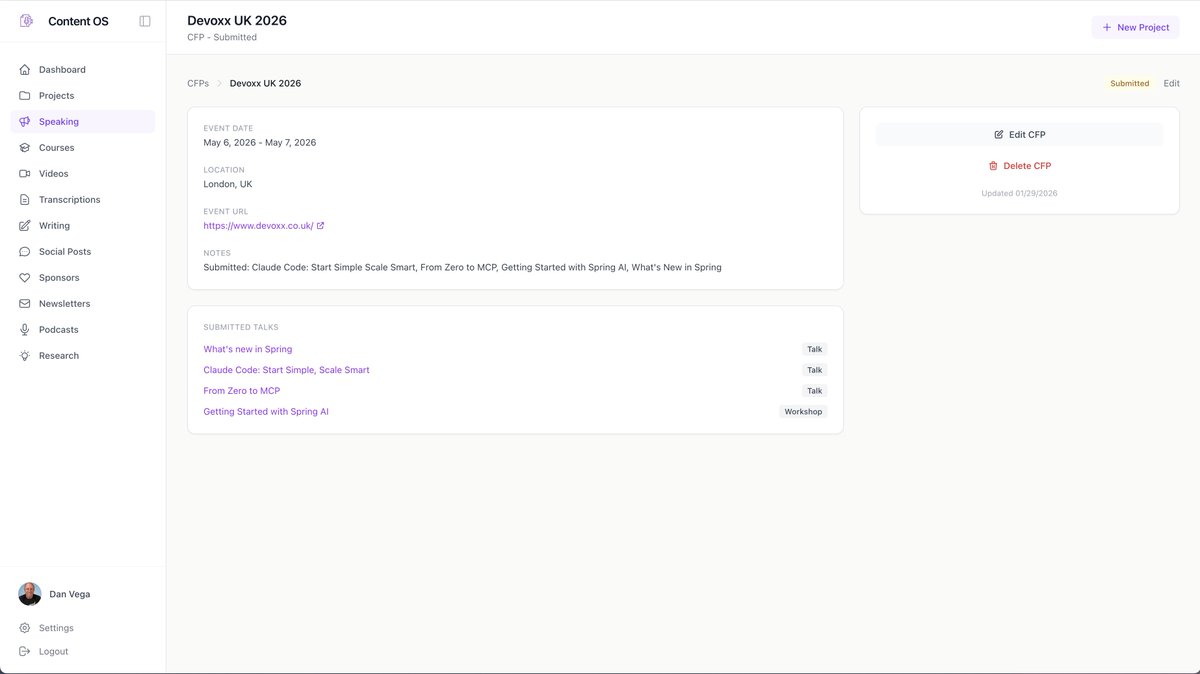Click the Workshop tag badge
1200x674 pixels.
point(803,412)
